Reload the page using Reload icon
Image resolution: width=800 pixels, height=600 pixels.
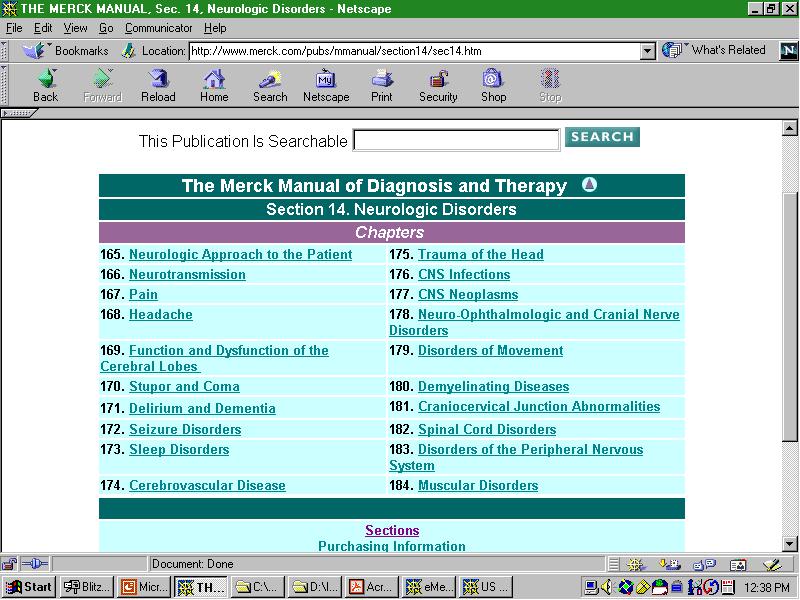[158, 79]
